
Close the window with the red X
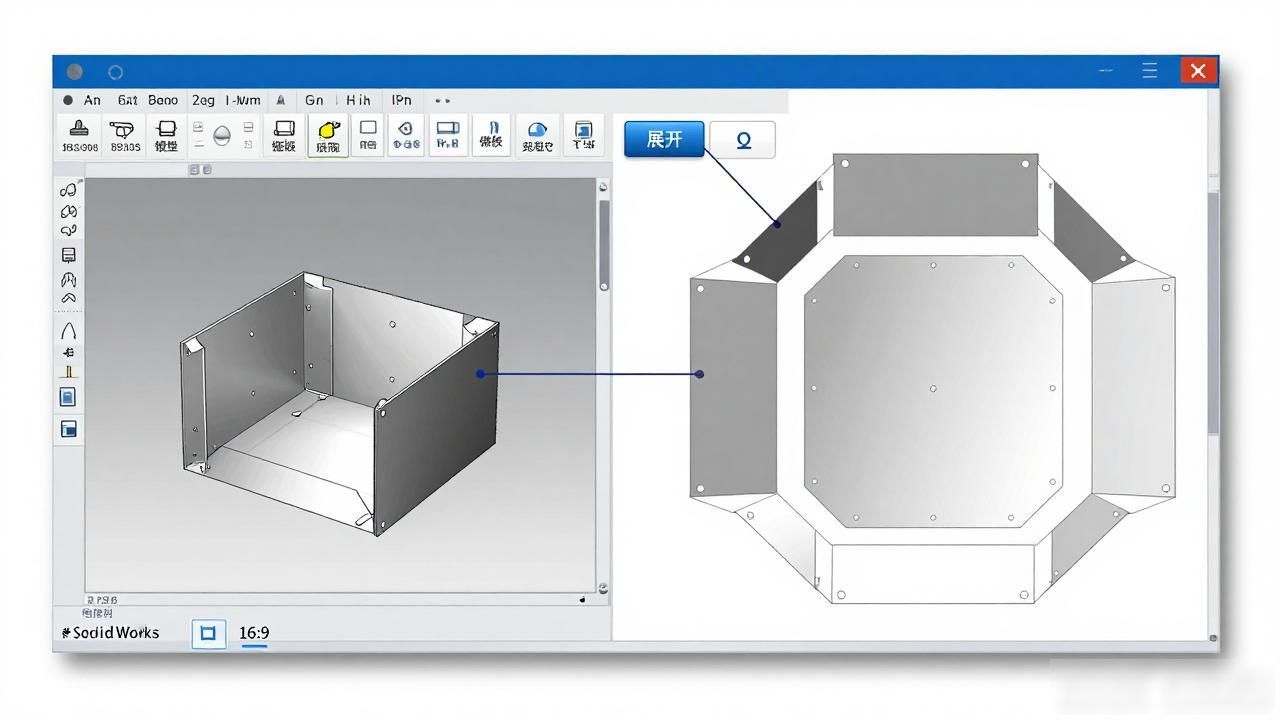point(1198,70)
